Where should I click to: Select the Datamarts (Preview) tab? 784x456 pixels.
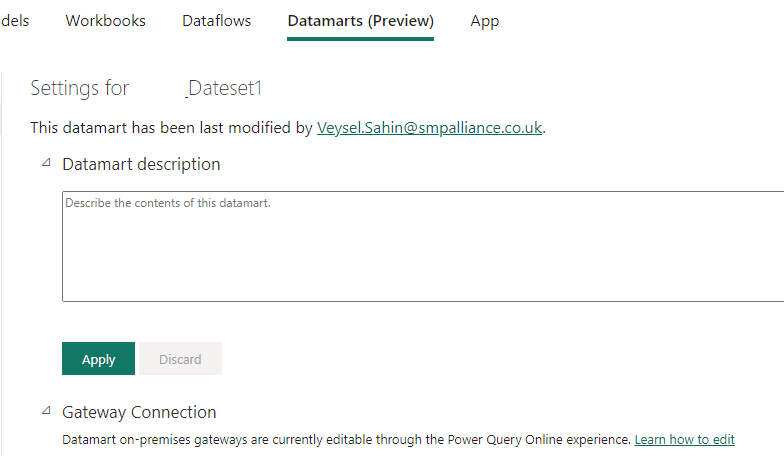point(360,20)
